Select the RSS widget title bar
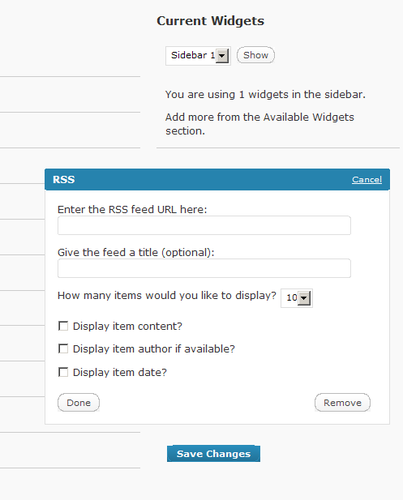 217,179
